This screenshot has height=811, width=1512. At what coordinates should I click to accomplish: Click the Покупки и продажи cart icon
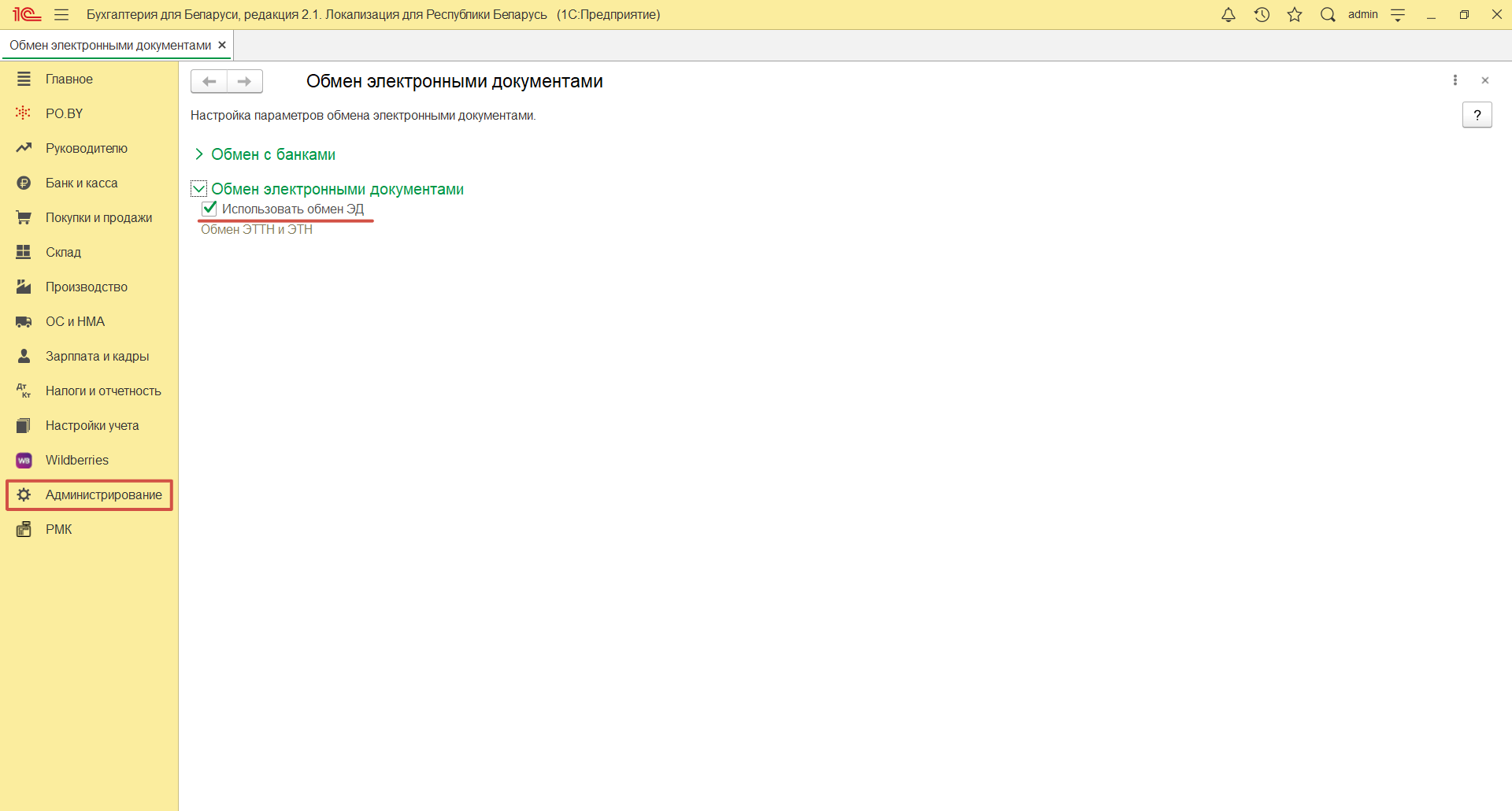(24, 217)
